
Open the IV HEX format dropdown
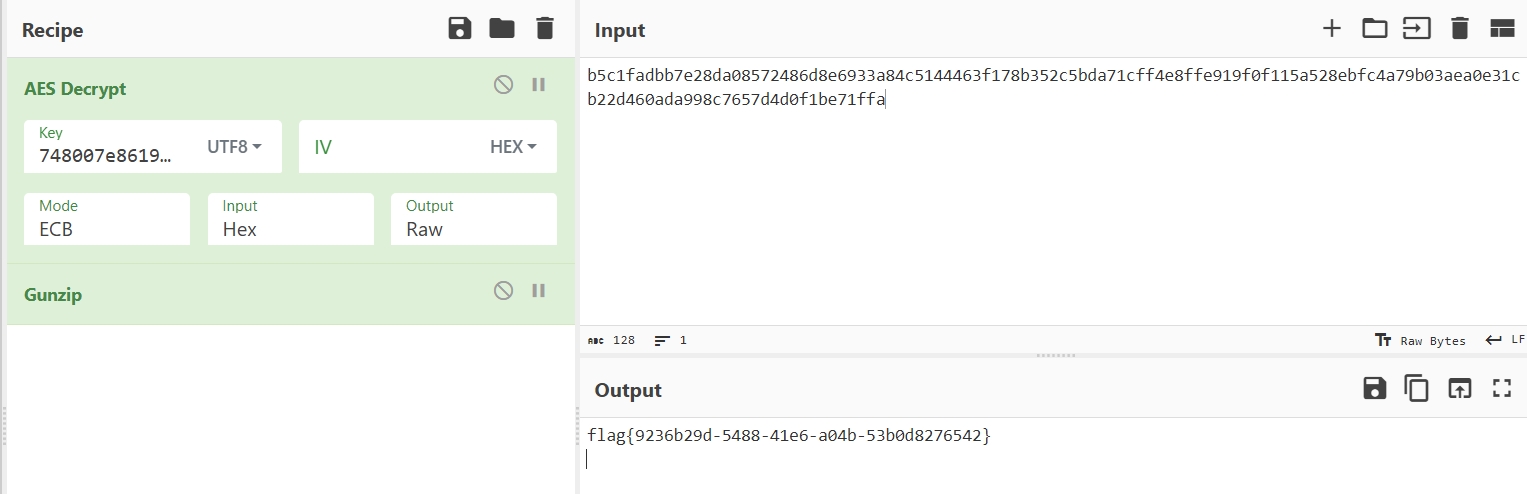point(513,147)
